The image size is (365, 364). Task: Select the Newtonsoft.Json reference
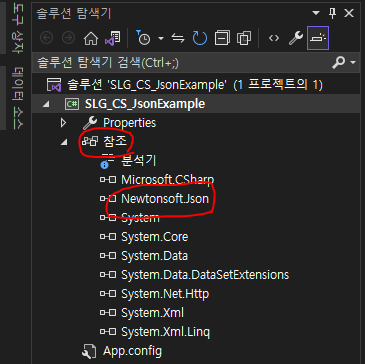tap(165, 199)
